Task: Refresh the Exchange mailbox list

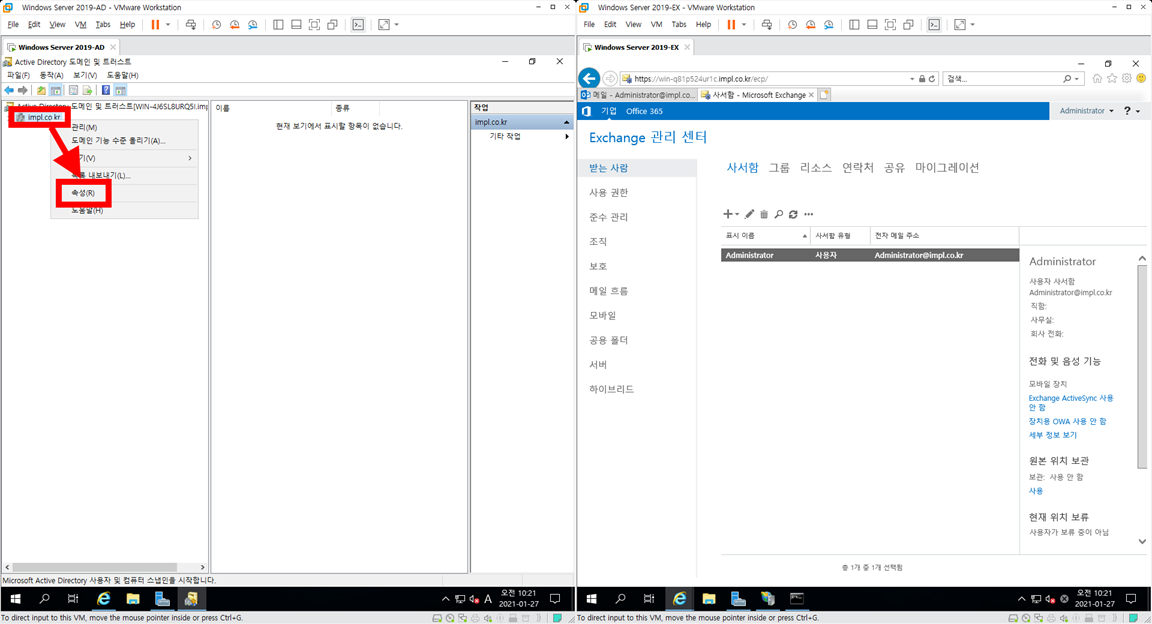Action: (x=793, y=214)
